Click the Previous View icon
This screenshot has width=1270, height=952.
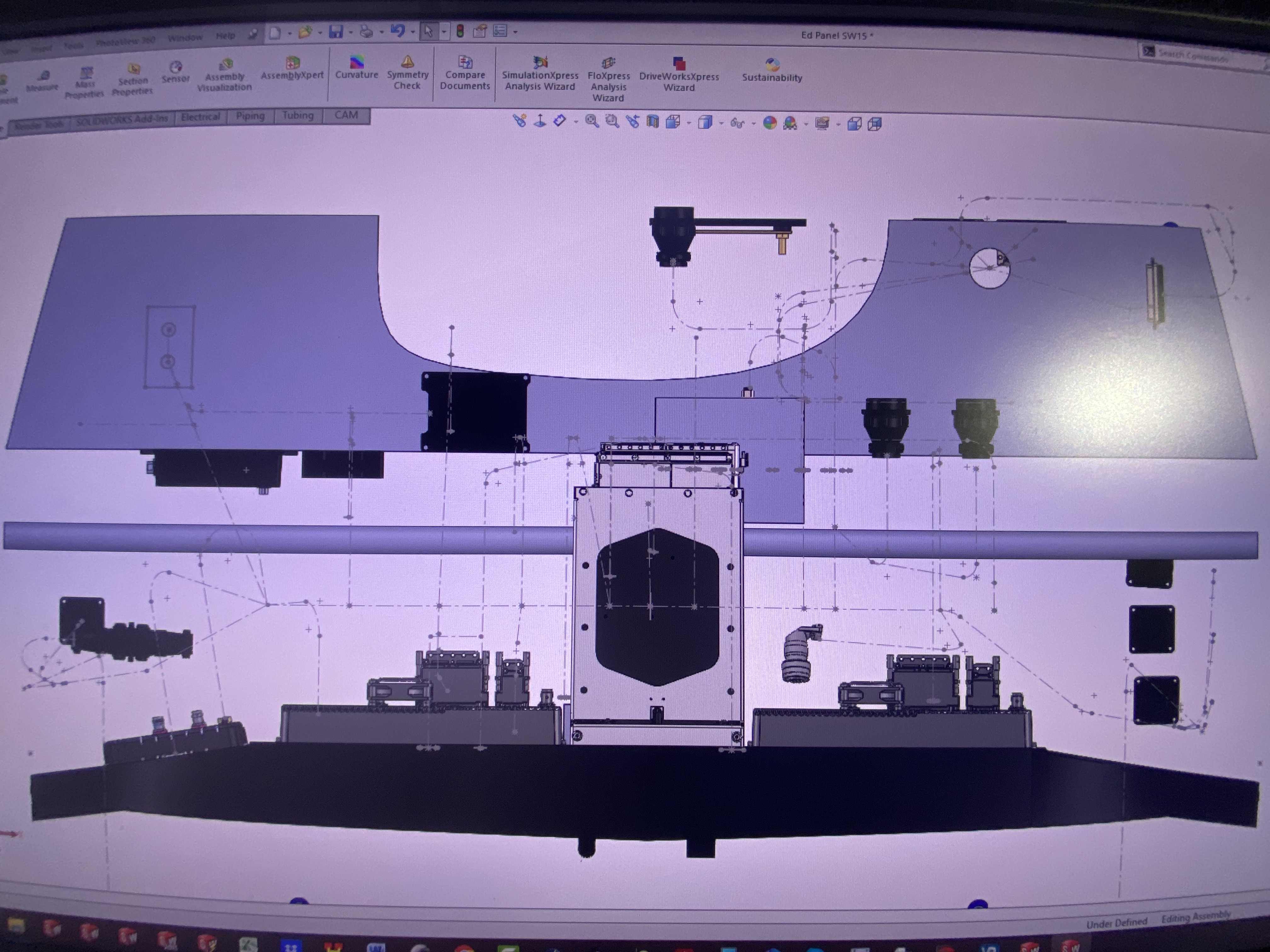click(633, 121)
